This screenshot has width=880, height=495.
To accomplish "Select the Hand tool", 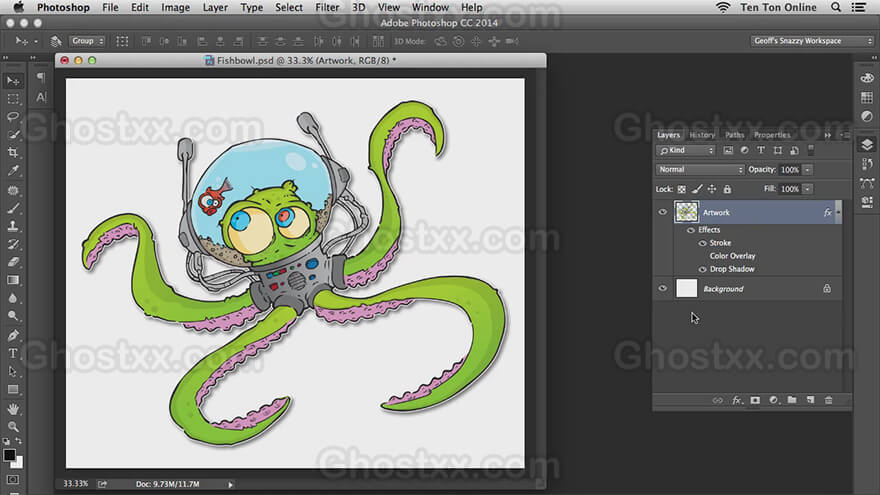I will click(x=12, y=409).
